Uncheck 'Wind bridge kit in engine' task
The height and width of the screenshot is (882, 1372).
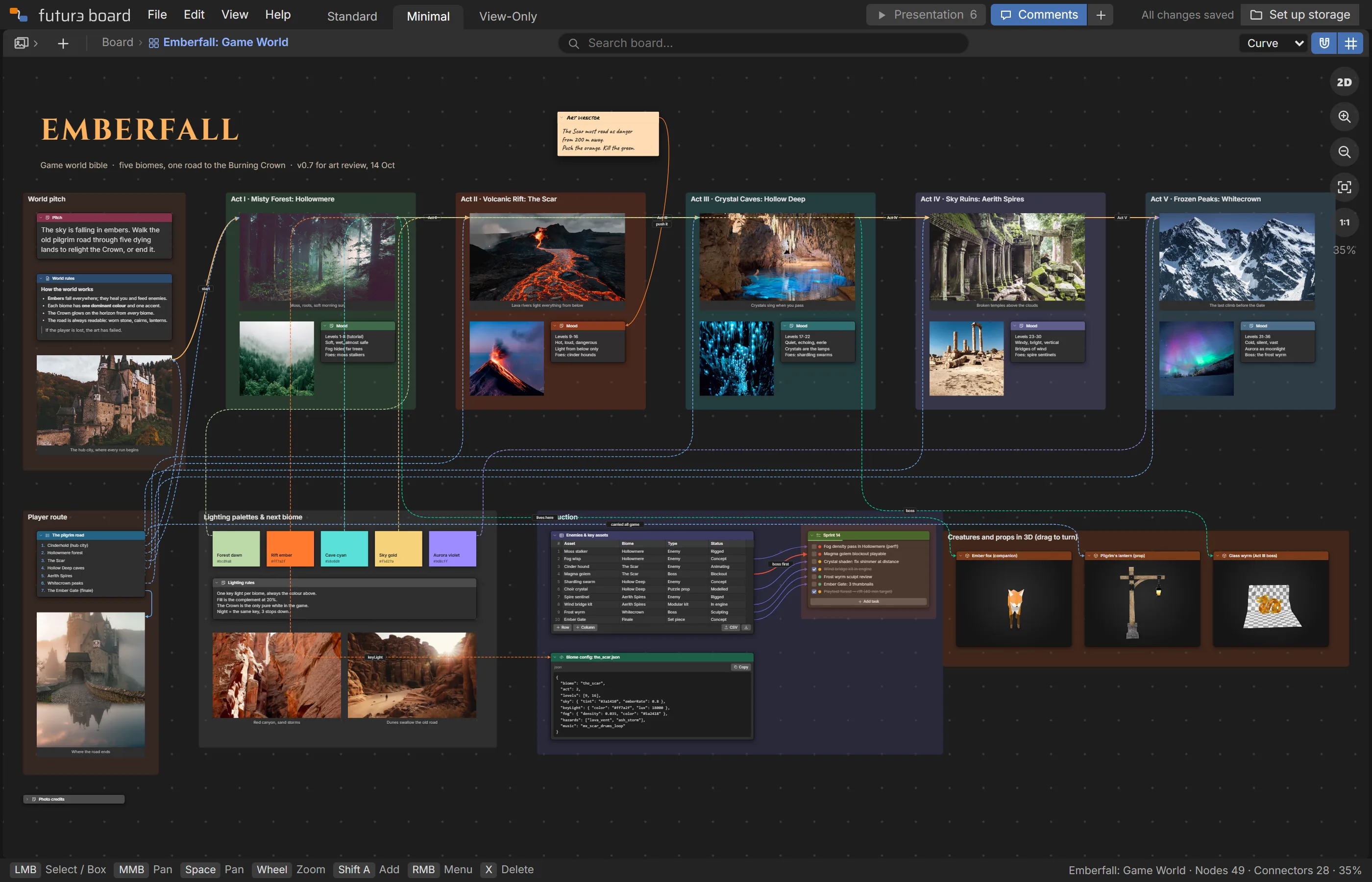coord(814,569)
